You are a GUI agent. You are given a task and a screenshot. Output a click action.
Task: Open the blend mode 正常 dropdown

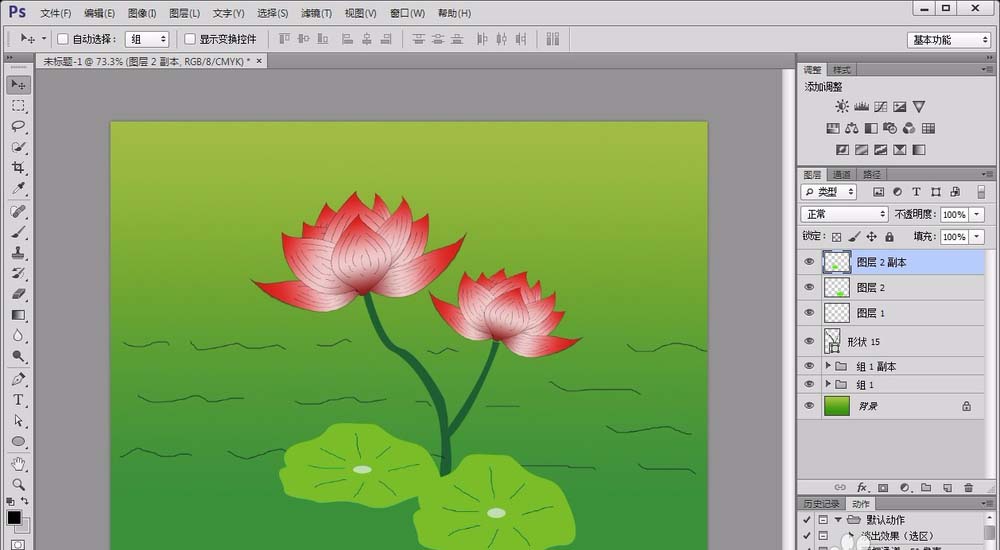pos(845,214)
